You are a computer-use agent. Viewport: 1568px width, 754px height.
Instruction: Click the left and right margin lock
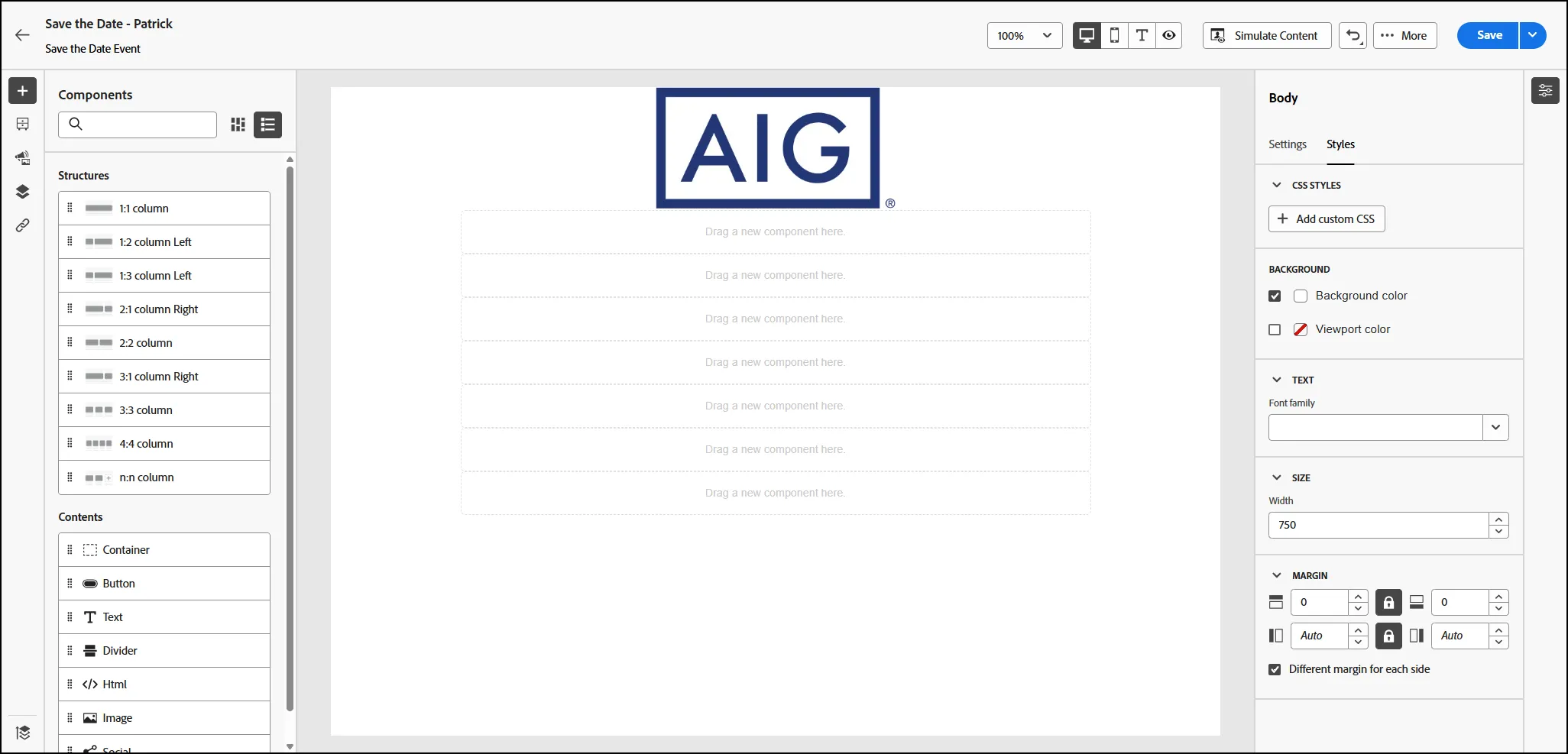tap(1388, 636)
